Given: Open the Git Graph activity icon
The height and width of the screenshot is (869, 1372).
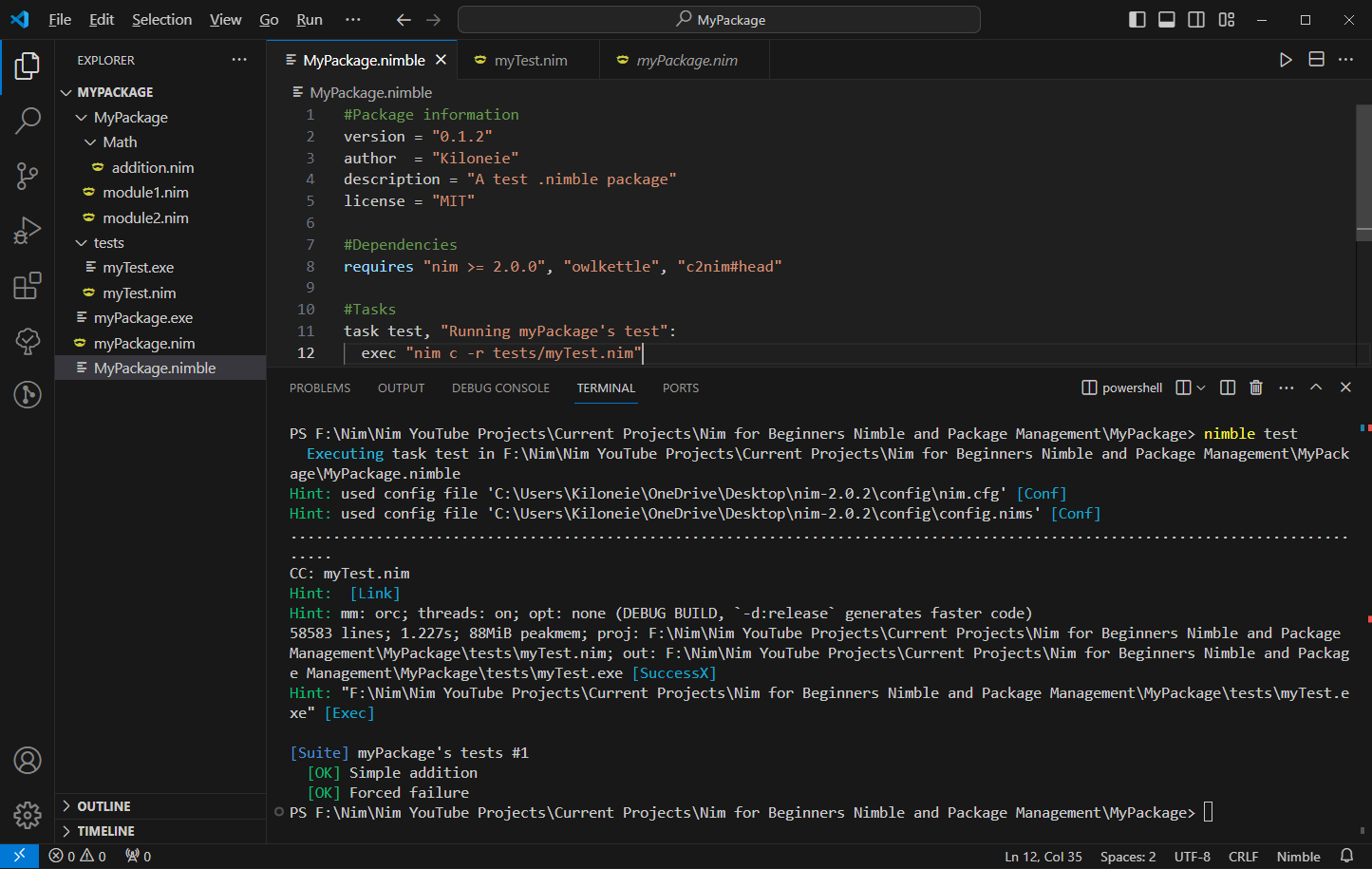Looking at the screenshot, I should [x=28, y=394].
